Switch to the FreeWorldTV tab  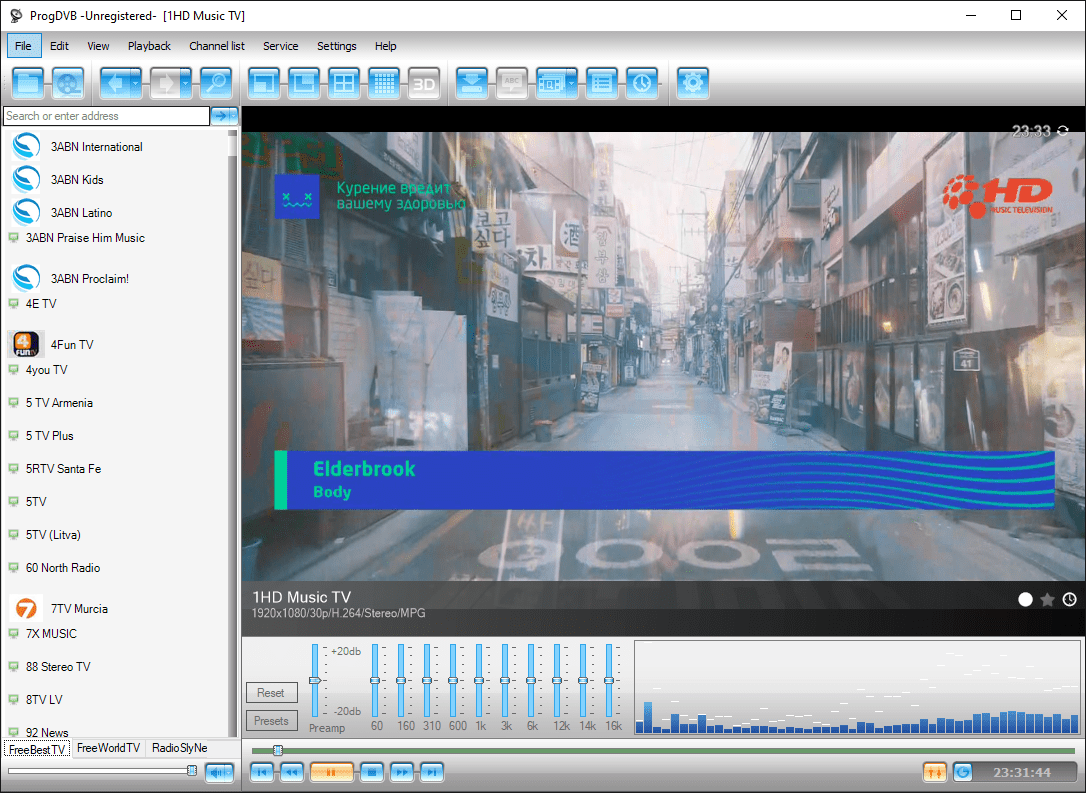pos(108,748)
